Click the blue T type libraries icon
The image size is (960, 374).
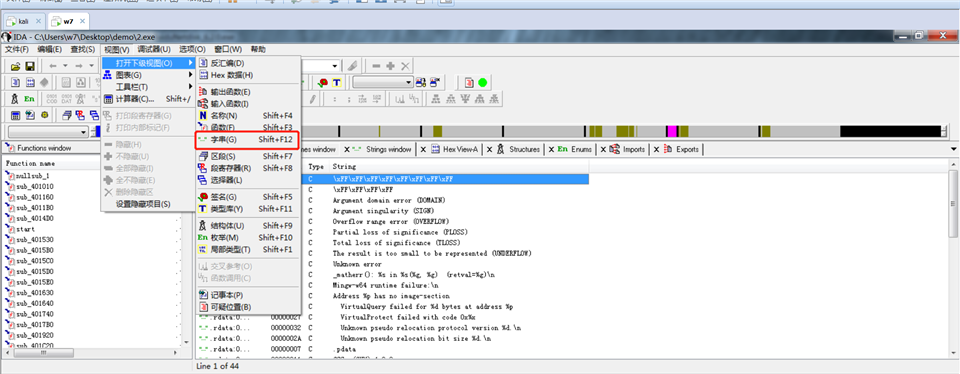[x=336, y=83]
